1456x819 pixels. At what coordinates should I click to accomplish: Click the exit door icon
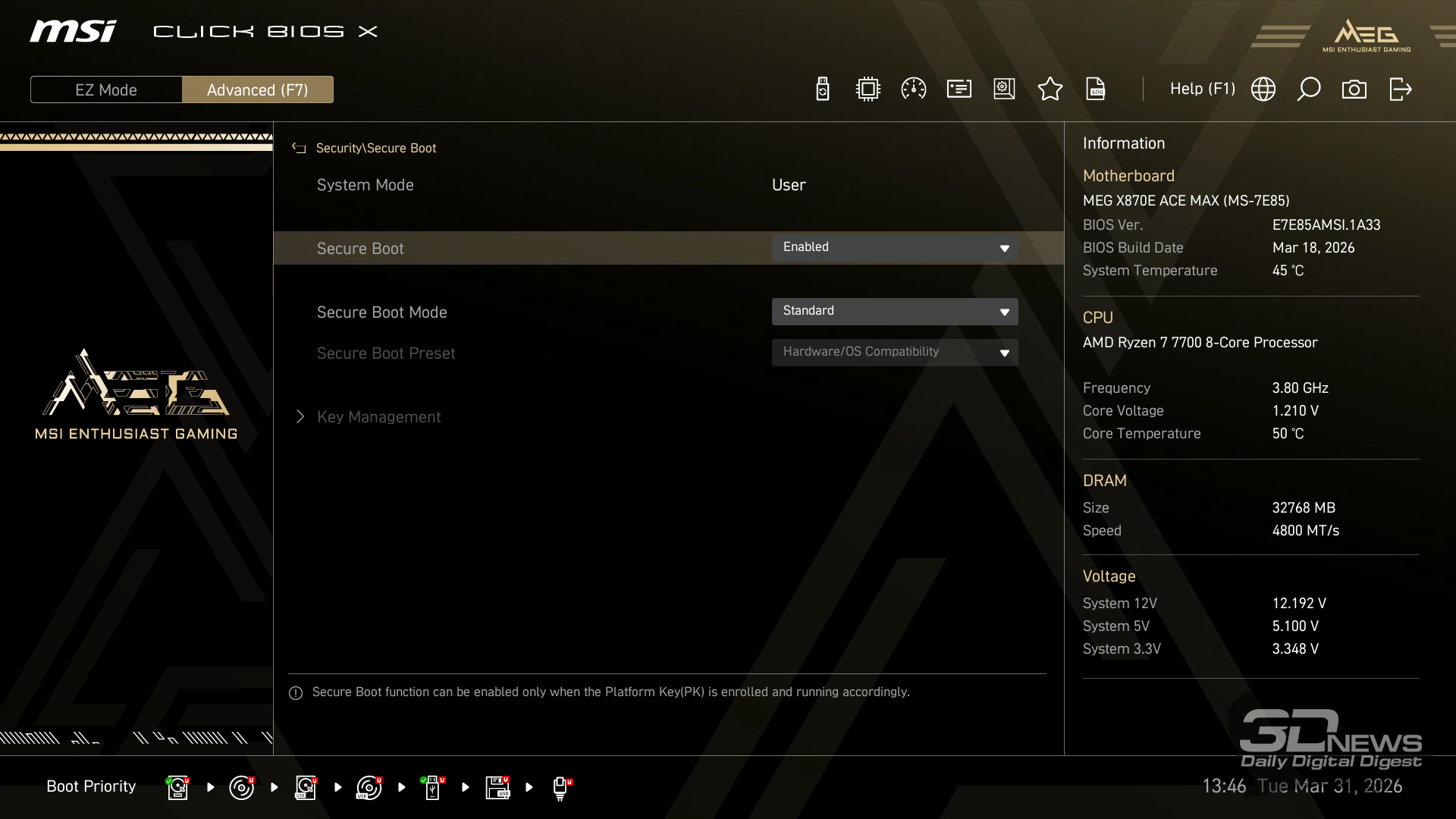1400,89
